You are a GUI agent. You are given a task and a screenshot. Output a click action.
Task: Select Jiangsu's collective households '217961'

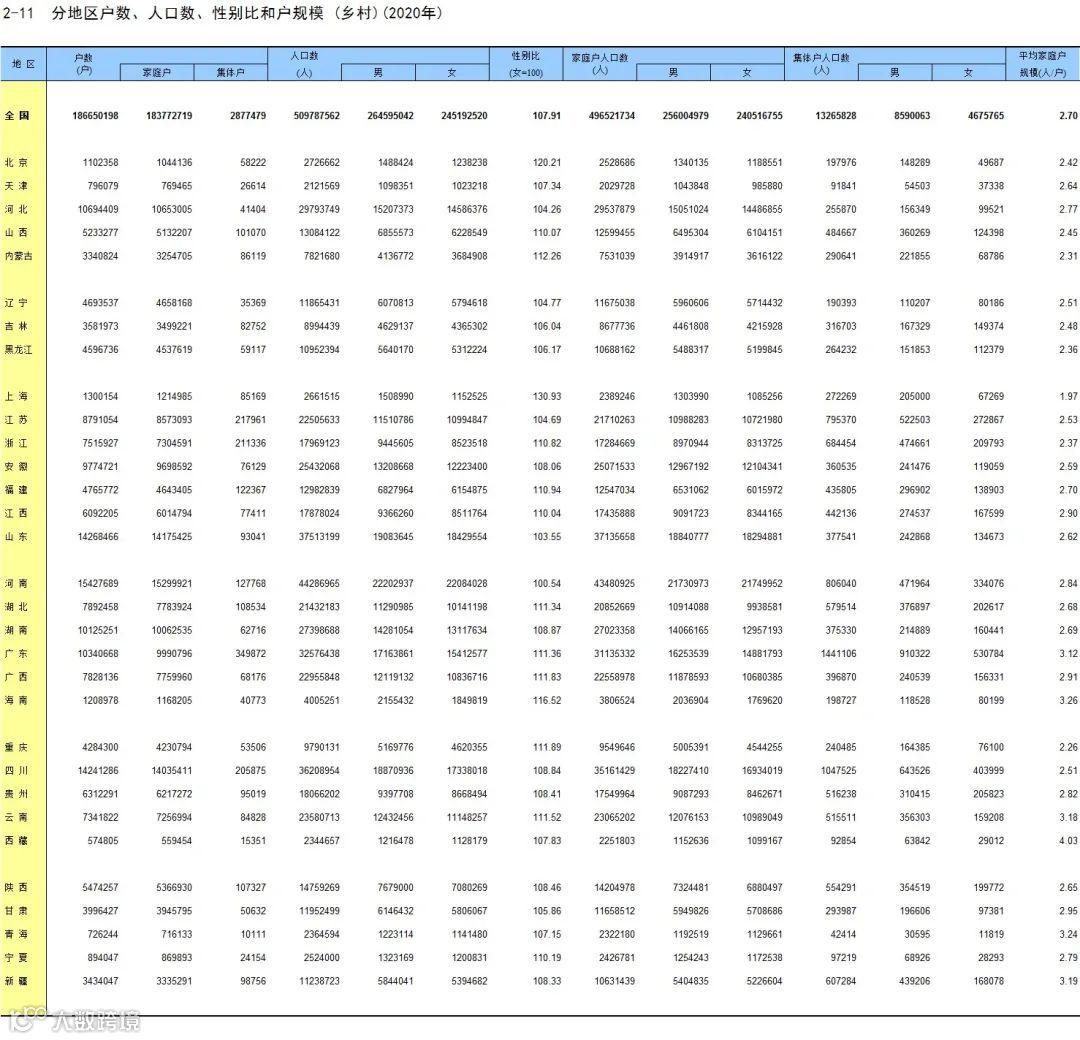(x=251, y=420)
